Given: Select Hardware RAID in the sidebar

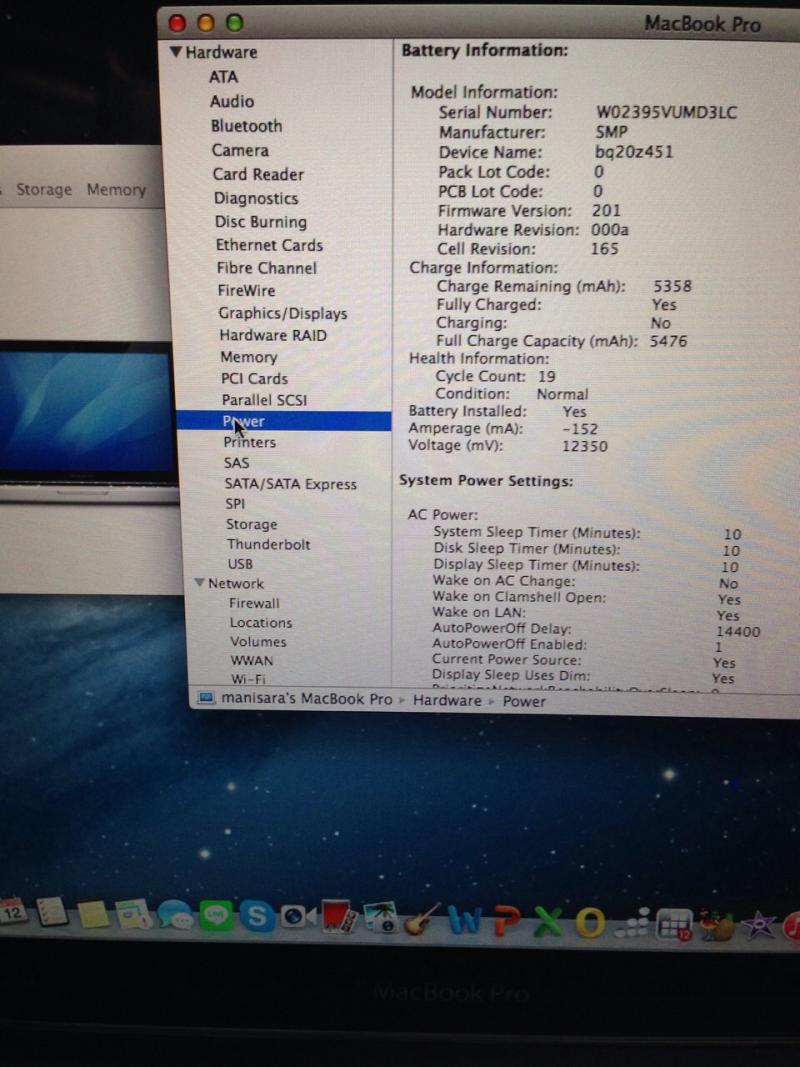Looking at the screenshot, I should tap(273, 335).
